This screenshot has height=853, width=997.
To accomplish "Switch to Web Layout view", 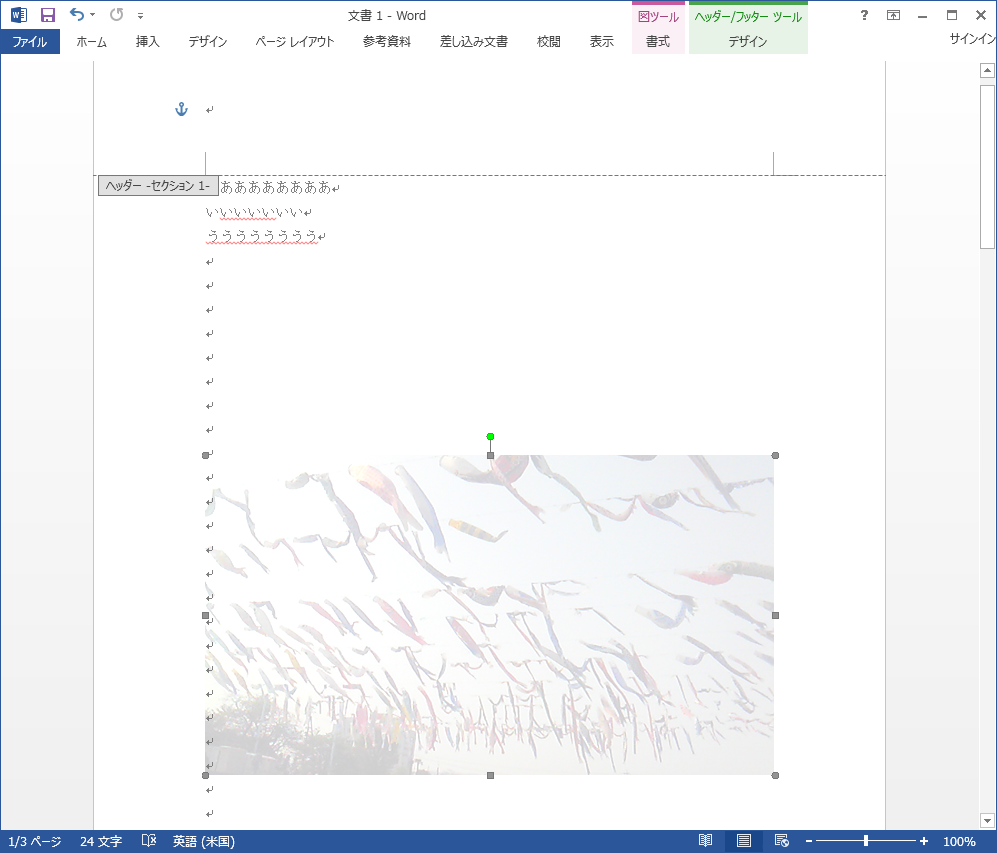I will point(782,841).
